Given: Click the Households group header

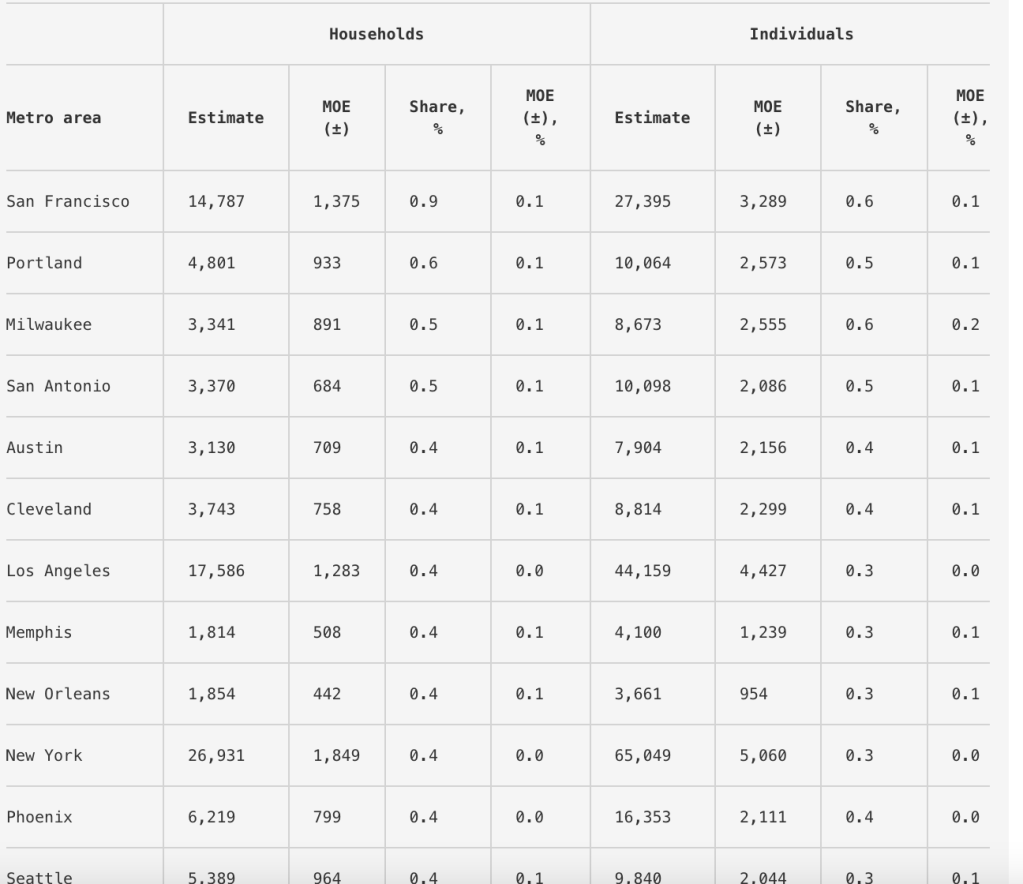Looking at the screenshot, I should (376, 34).
